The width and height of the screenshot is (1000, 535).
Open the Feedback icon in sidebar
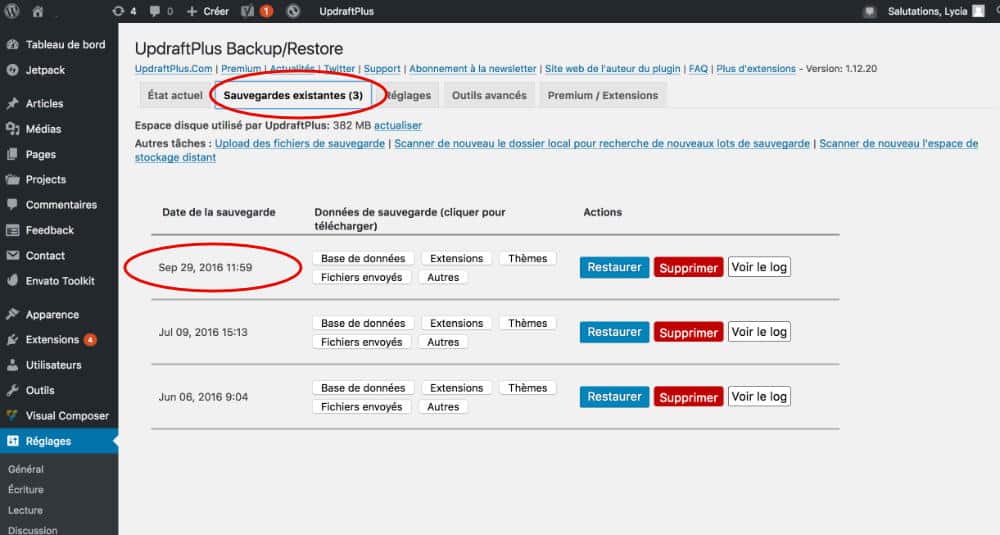pos(12,230)
